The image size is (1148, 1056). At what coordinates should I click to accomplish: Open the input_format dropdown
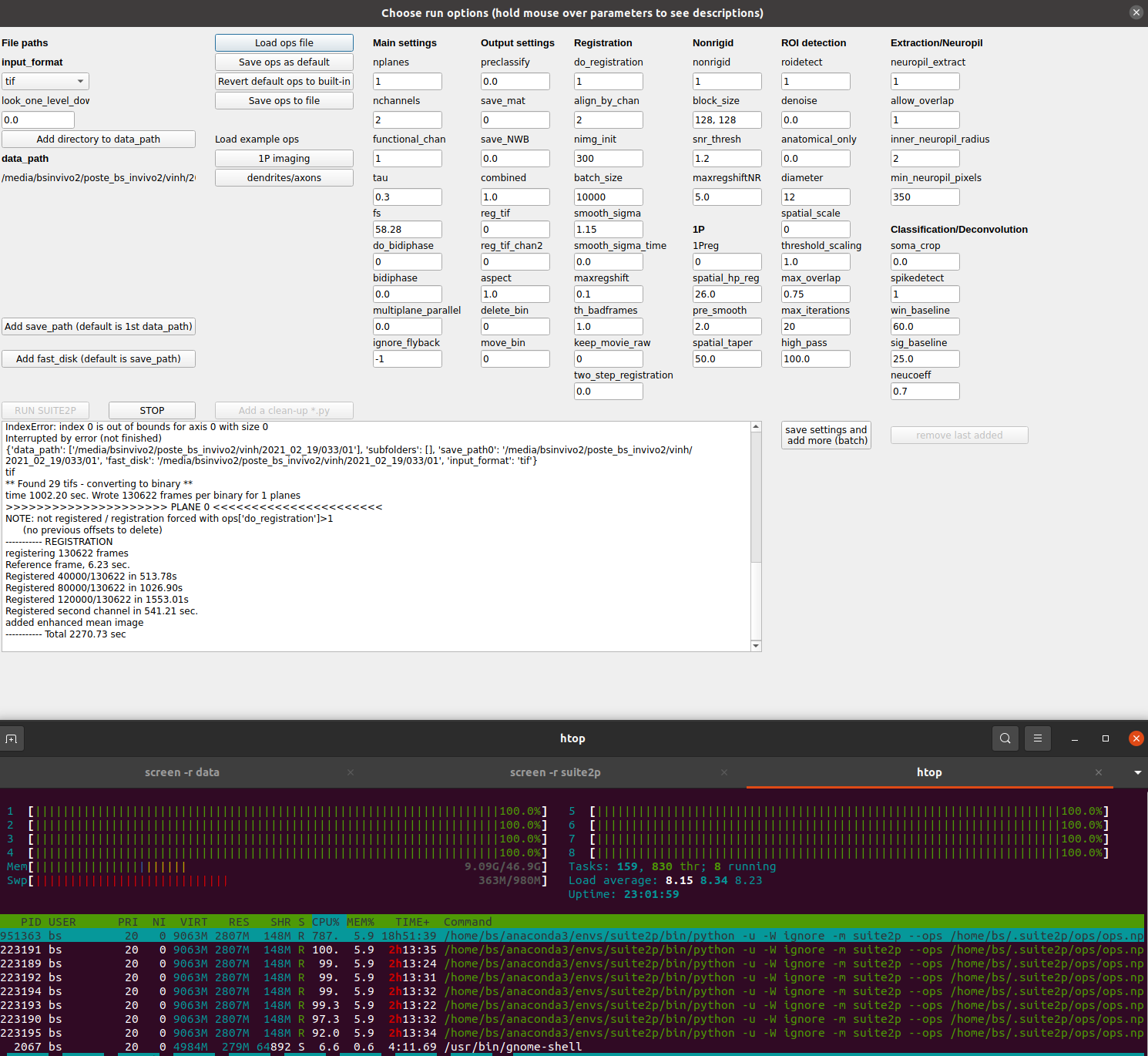44,81
